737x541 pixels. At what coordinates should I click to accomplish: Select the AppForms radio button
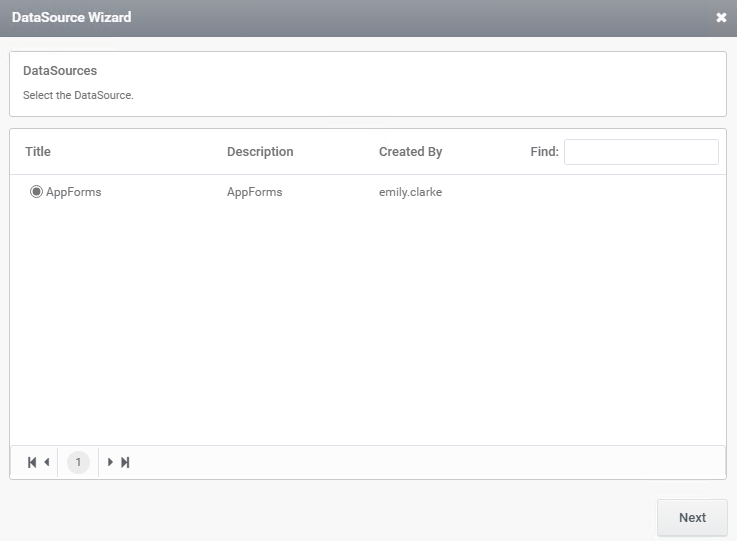(36, 192)
